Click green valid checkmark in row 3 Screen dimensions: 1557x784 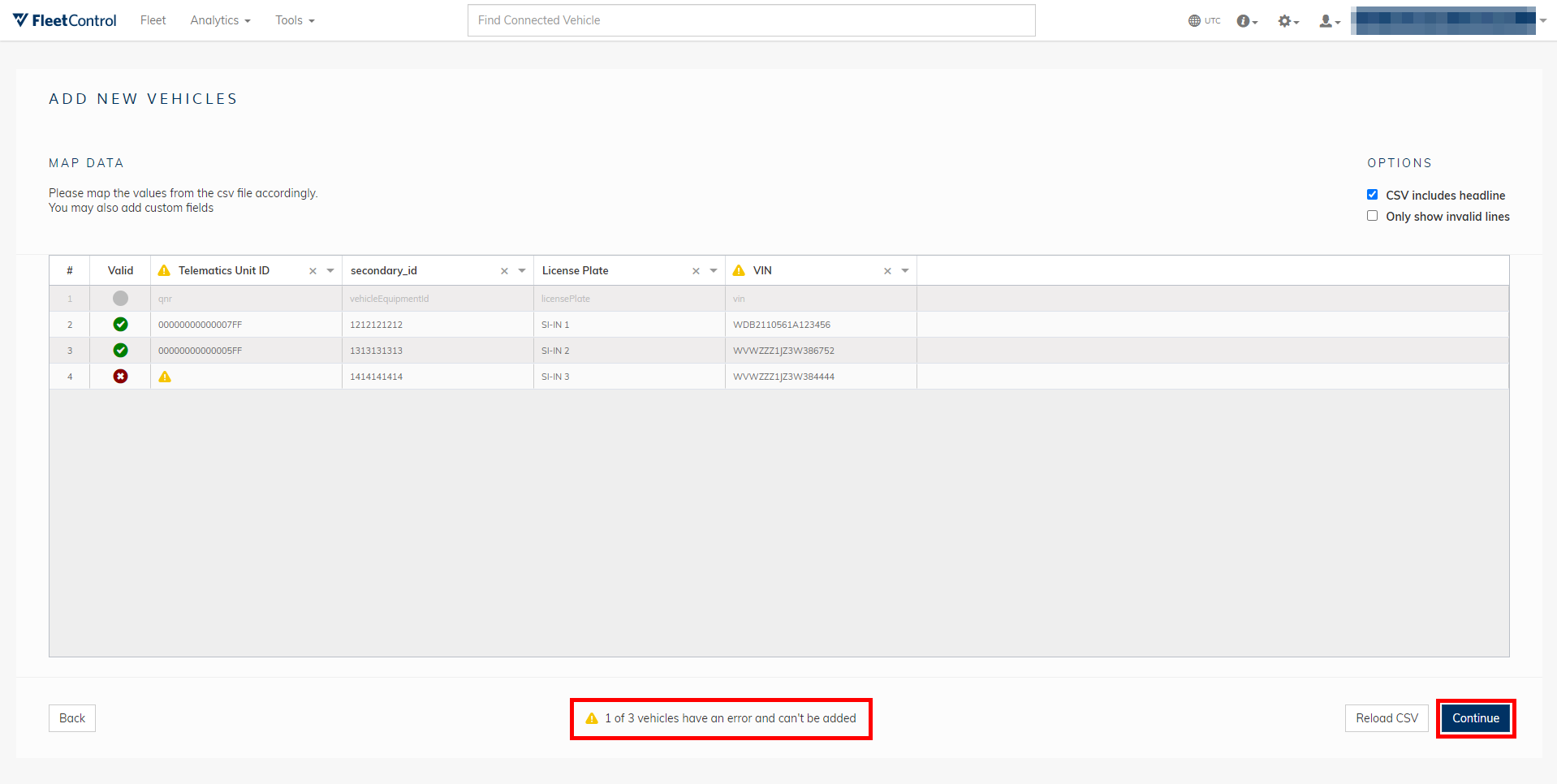tap(120, 351)
